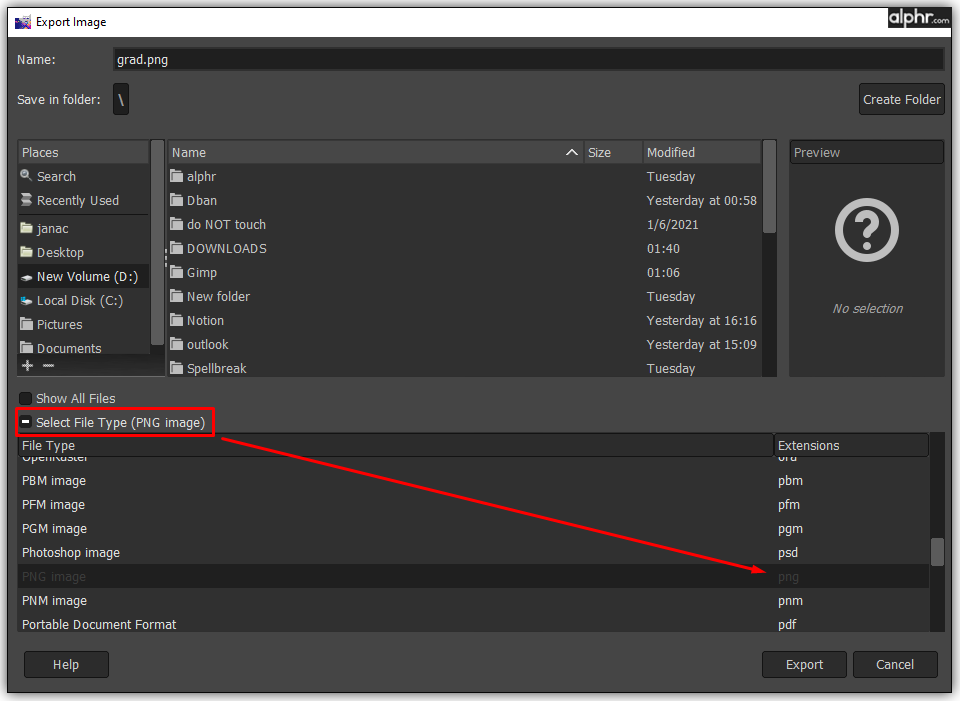Select PGM image file type
The width and height of the screenshot is (960, 701).
click(x=473, y=528)
